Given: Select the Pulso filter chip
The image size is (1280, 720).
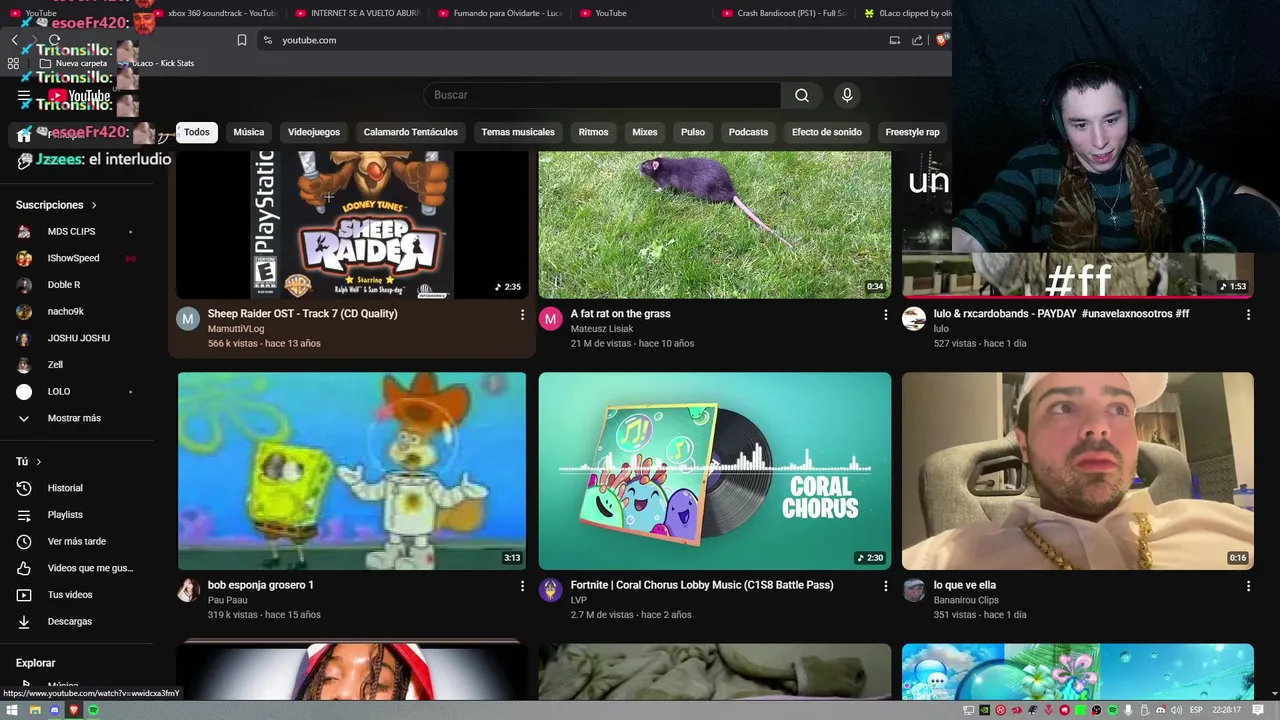Looking at the screenshot, I should 693,132.
